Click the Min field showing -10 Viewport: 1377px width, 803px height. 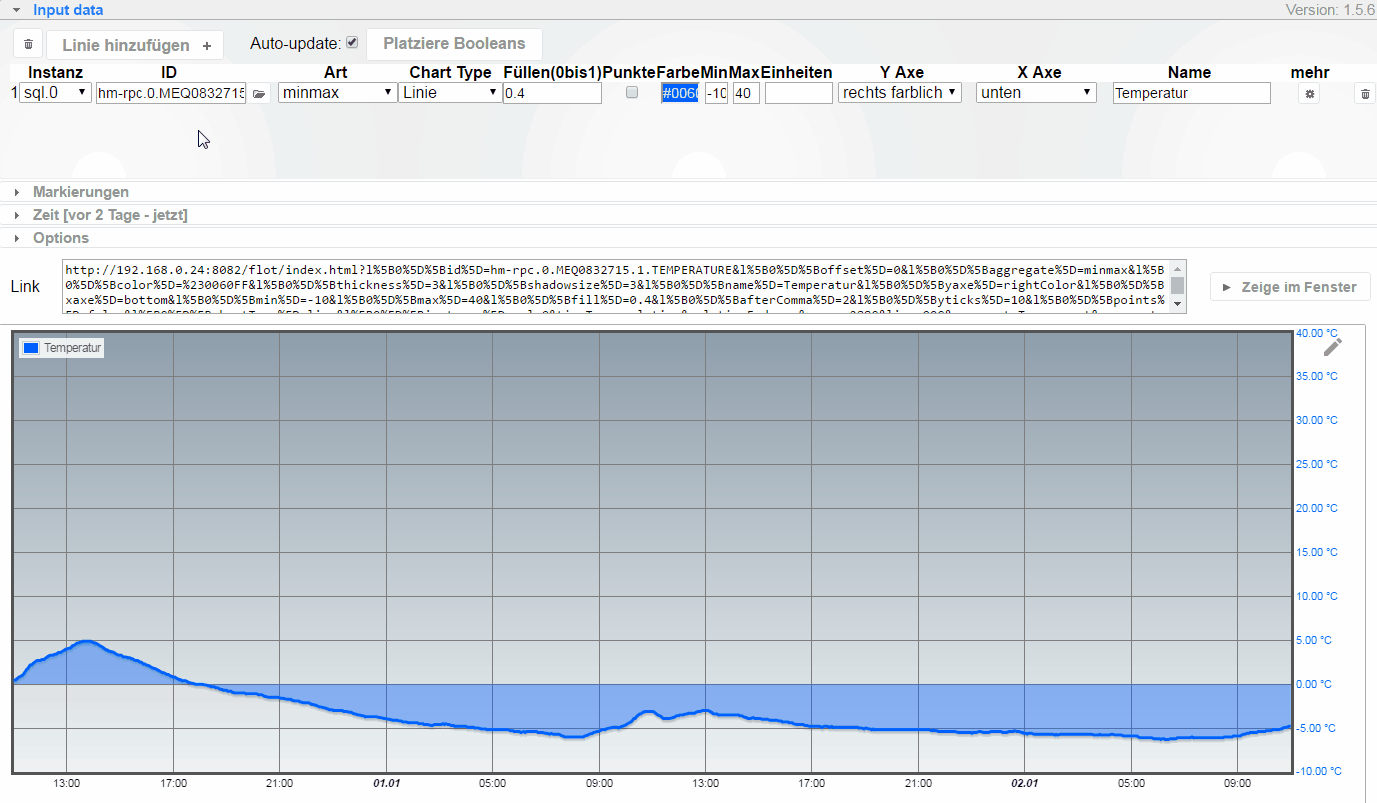[x=716, y=93]
